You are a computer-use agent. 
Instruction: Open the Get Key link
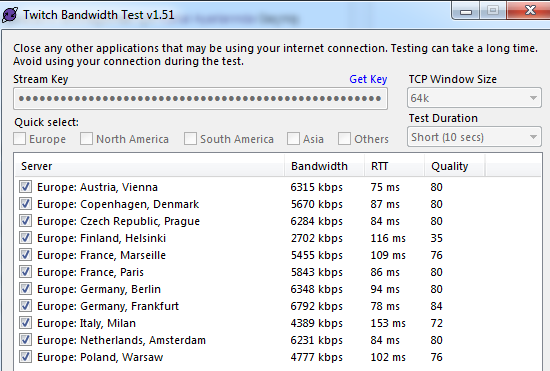[368, 79]
